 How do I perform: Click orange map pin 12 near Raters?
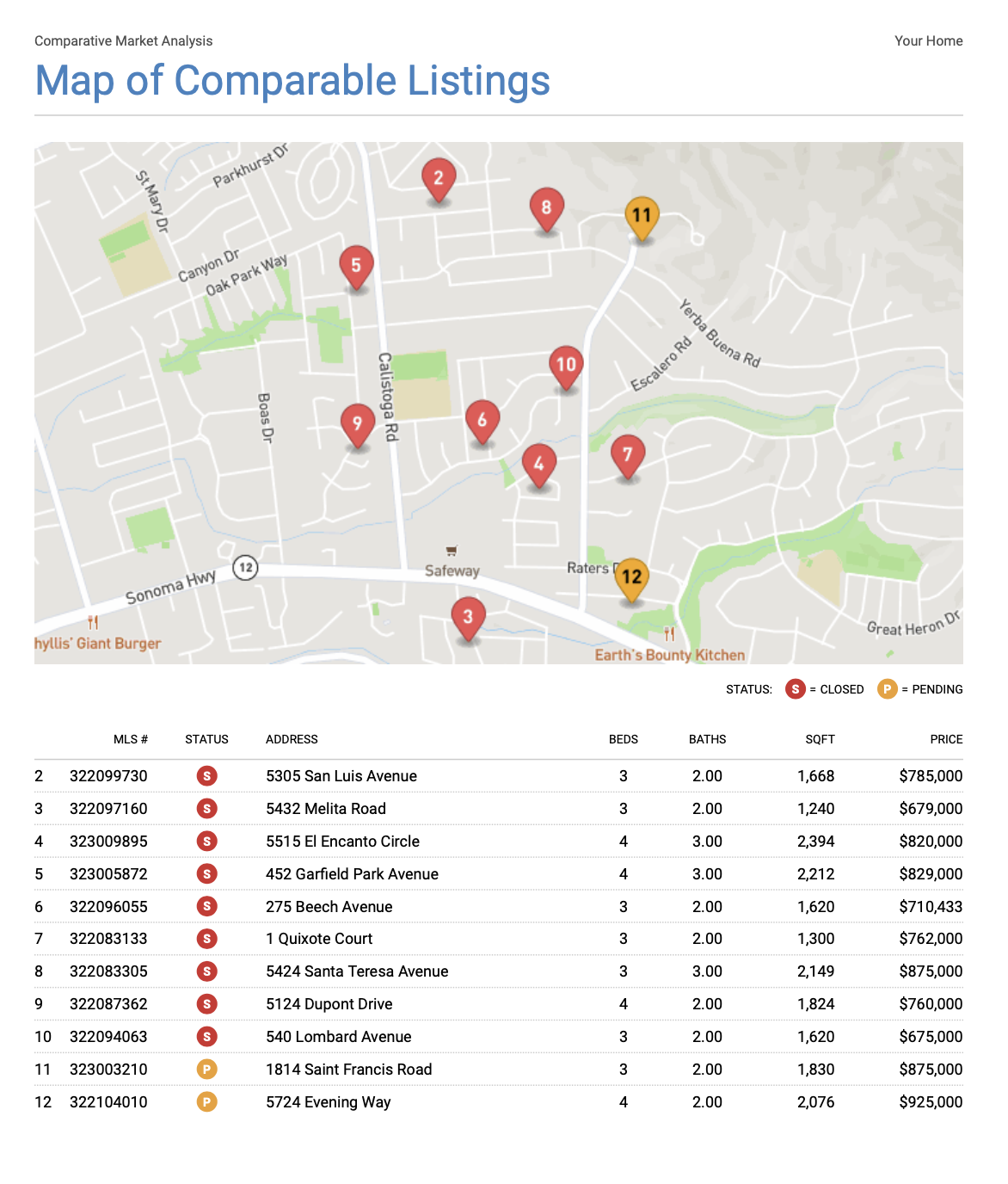(x=633, y=577)
